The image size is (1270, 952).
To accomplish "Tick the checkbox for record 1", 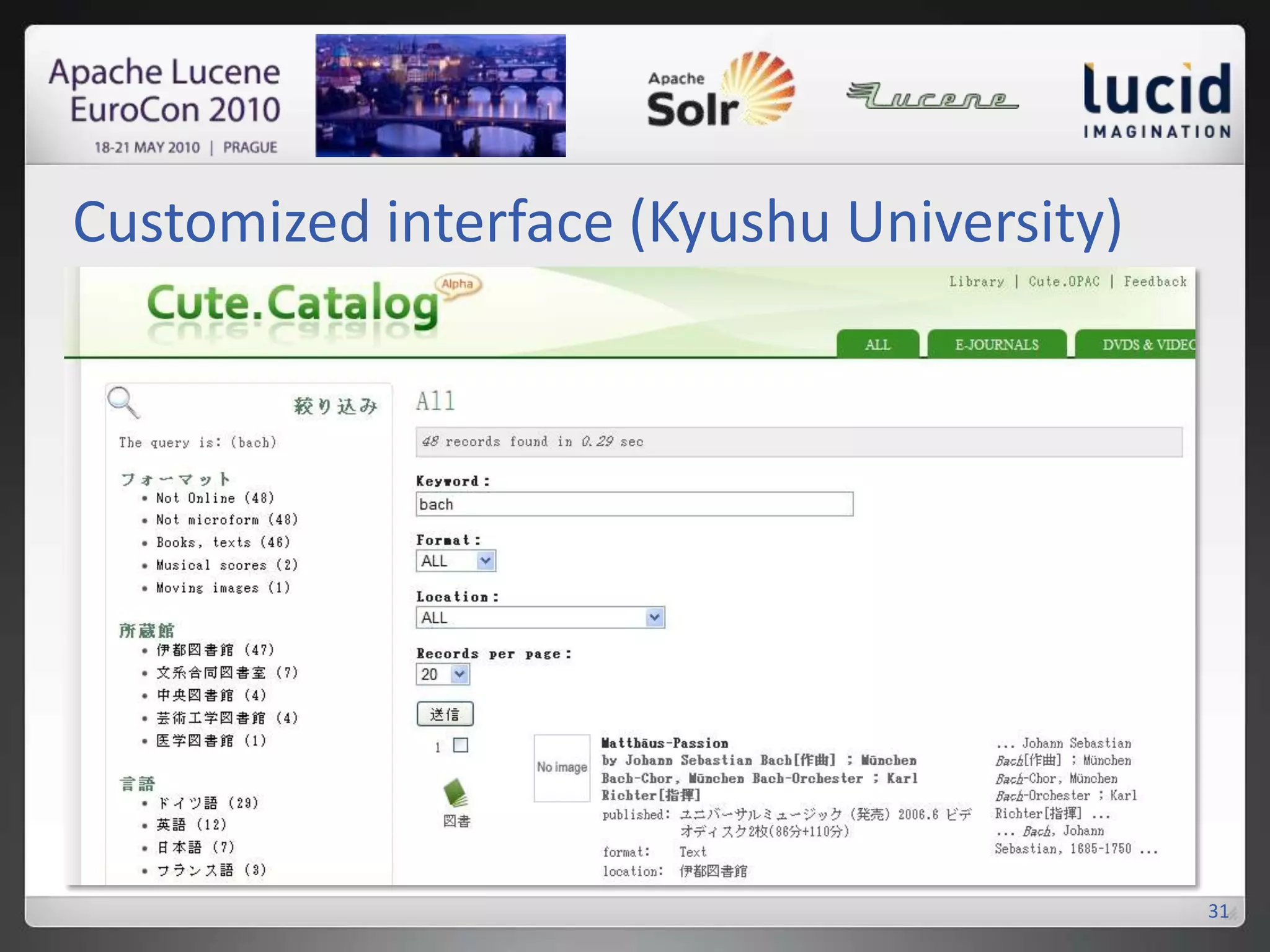I will 461,745.
